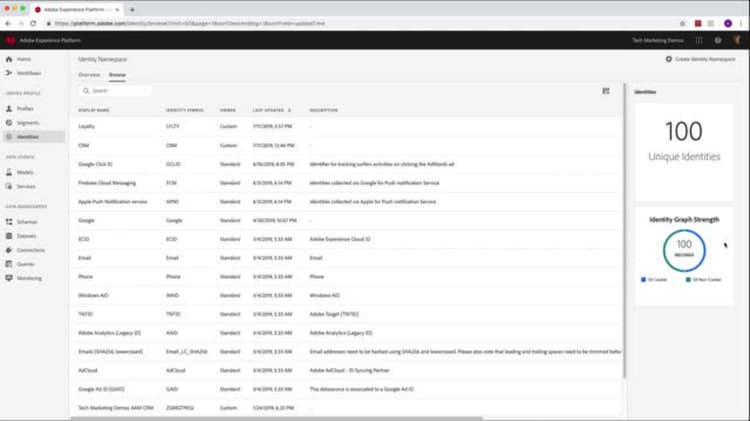Image resolution: width=750 pixels, height=421 pixels.
Task: Select the Google namespace display name
Action: point(86,221)
